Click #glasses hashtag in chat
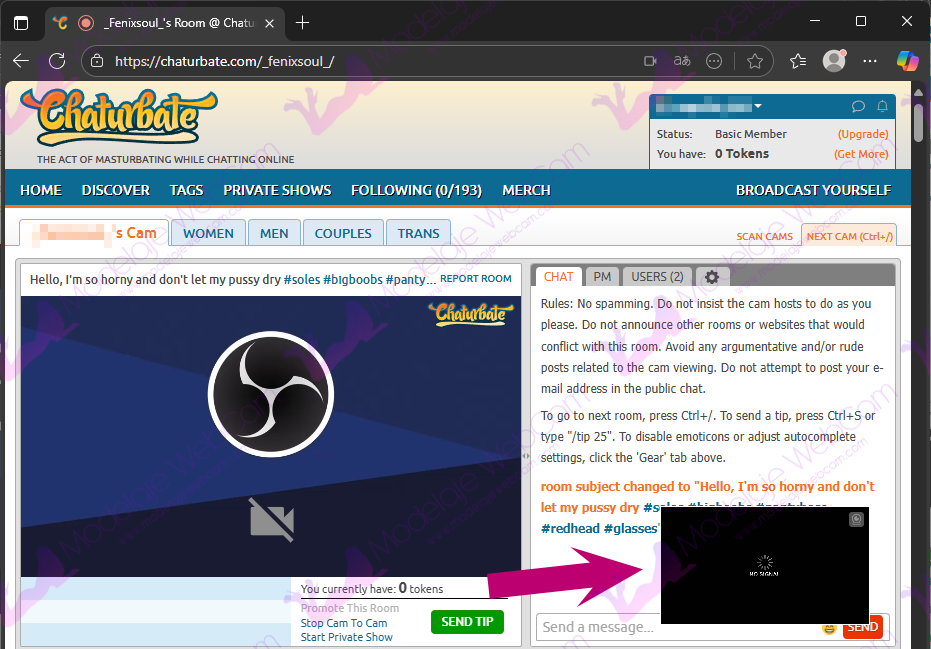The image size is (931, 649). point(631,528)
